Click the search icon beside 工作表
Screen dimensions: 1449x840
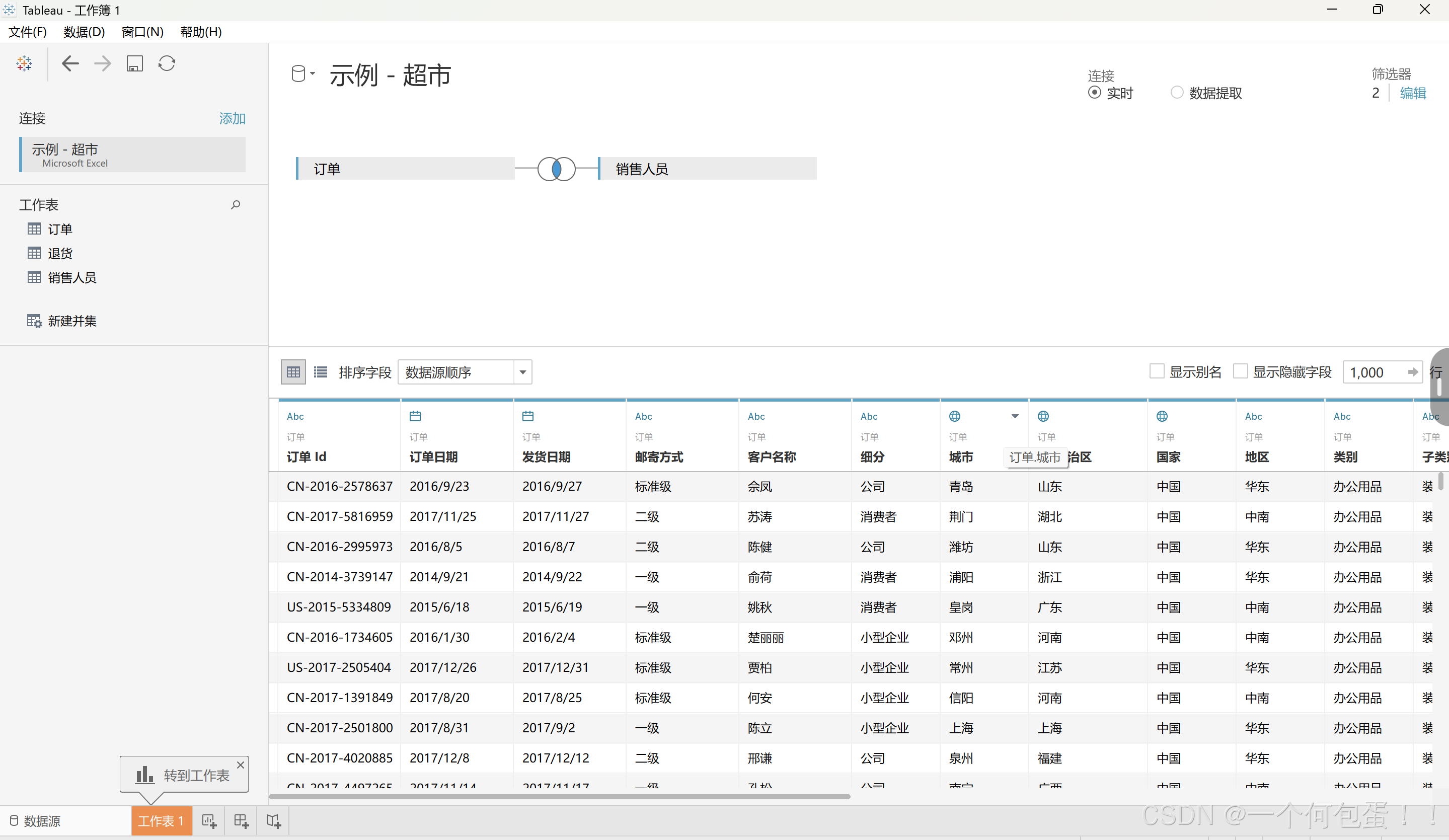point(235,205)
